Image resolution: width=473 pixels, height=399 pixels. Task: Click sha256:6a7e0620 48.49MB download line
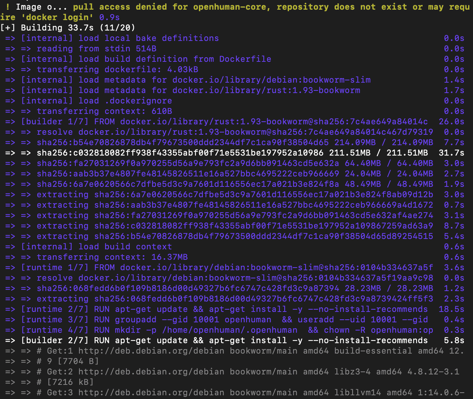pos(235,184)
